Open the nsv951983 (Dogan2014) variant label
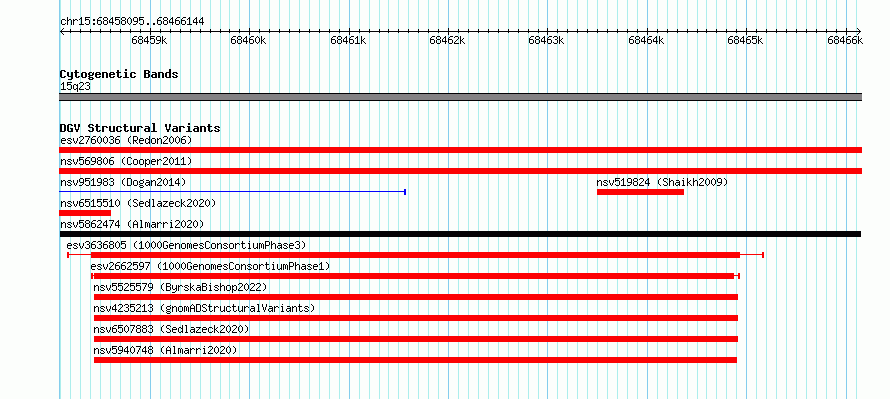Viewport: 890px width, 399px height. (123, 182)
